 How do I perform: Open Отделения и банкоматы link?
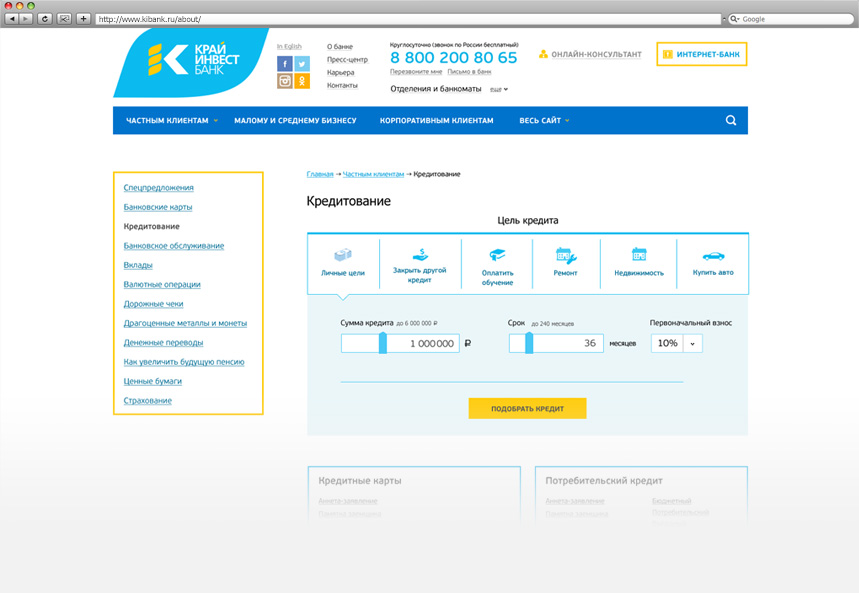pos(436,89)
